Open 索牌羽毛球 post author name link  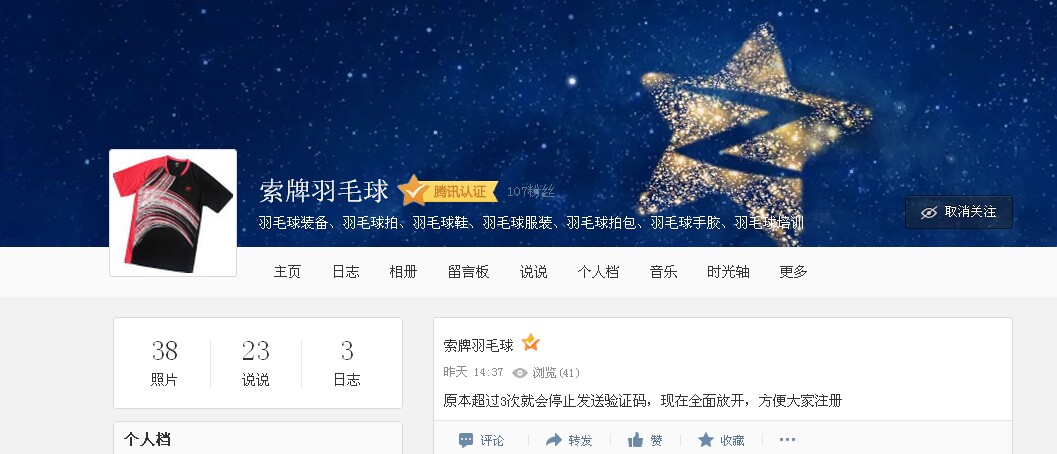point(479,346)
